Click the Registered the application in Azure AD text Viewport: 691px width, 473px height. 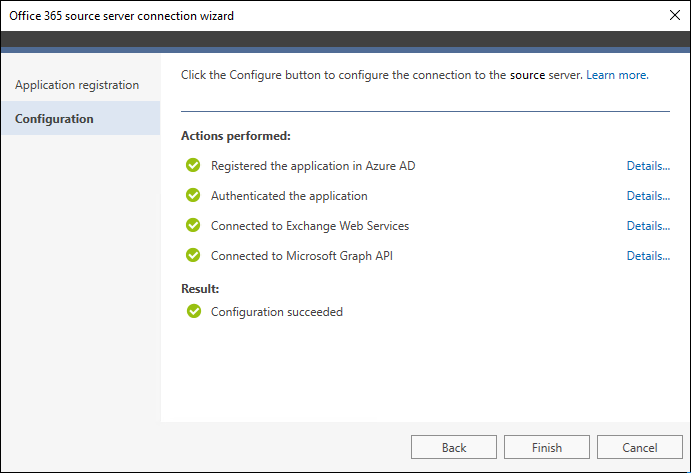(x=313, y=166)
